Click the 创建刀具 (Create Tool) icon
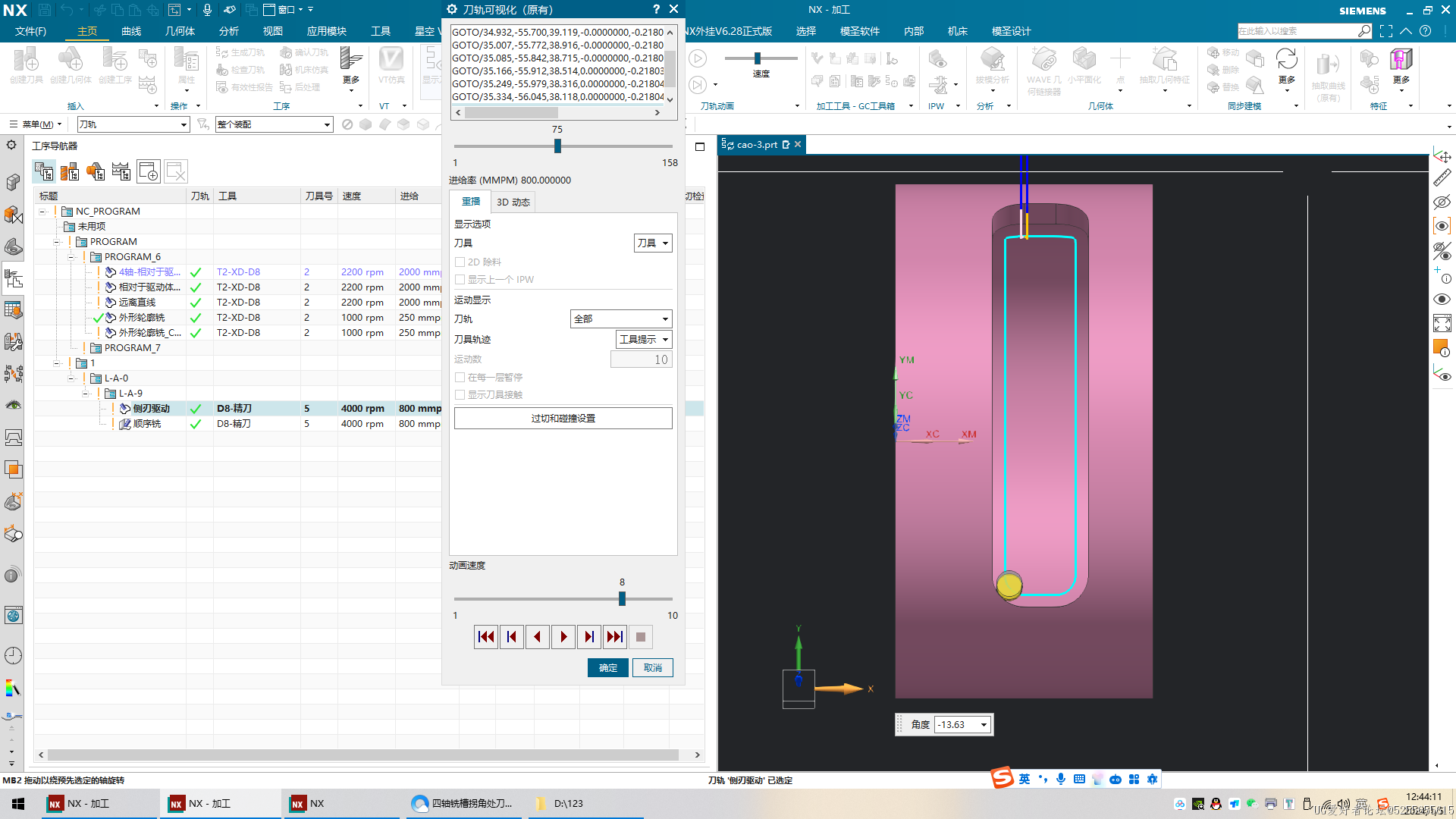Screen dimensions: 1456x819 pyautogui.click(x=27, y=65)
